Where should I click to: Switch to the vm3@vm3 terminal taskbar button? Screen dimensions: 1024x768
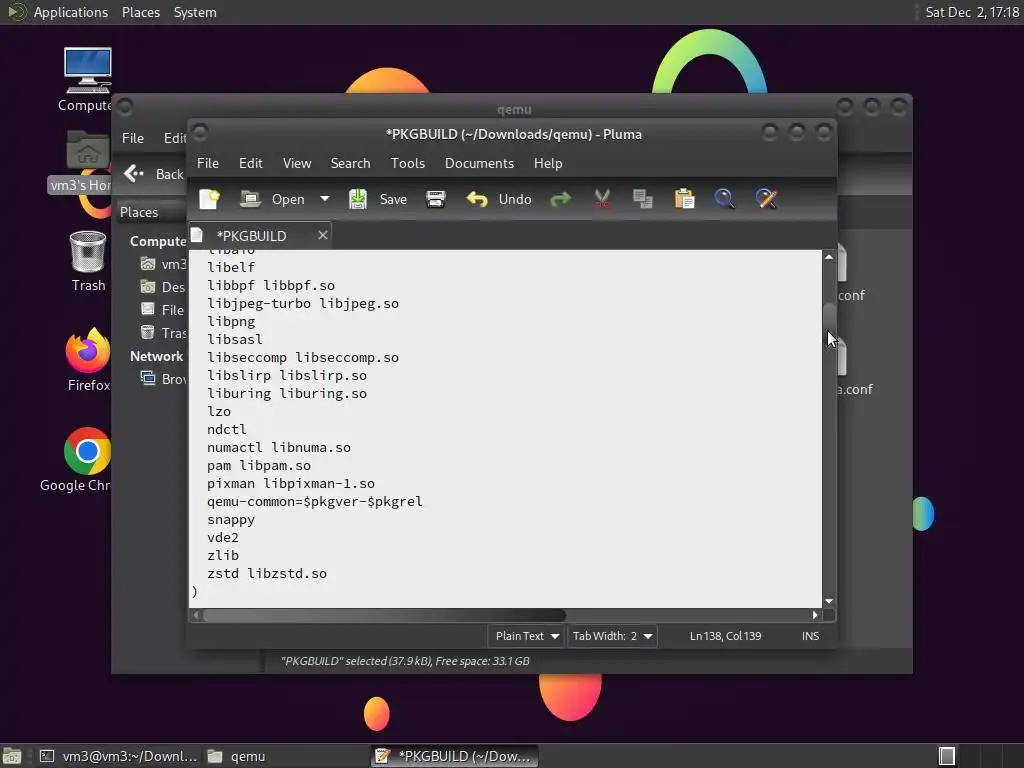pos(118,756)
